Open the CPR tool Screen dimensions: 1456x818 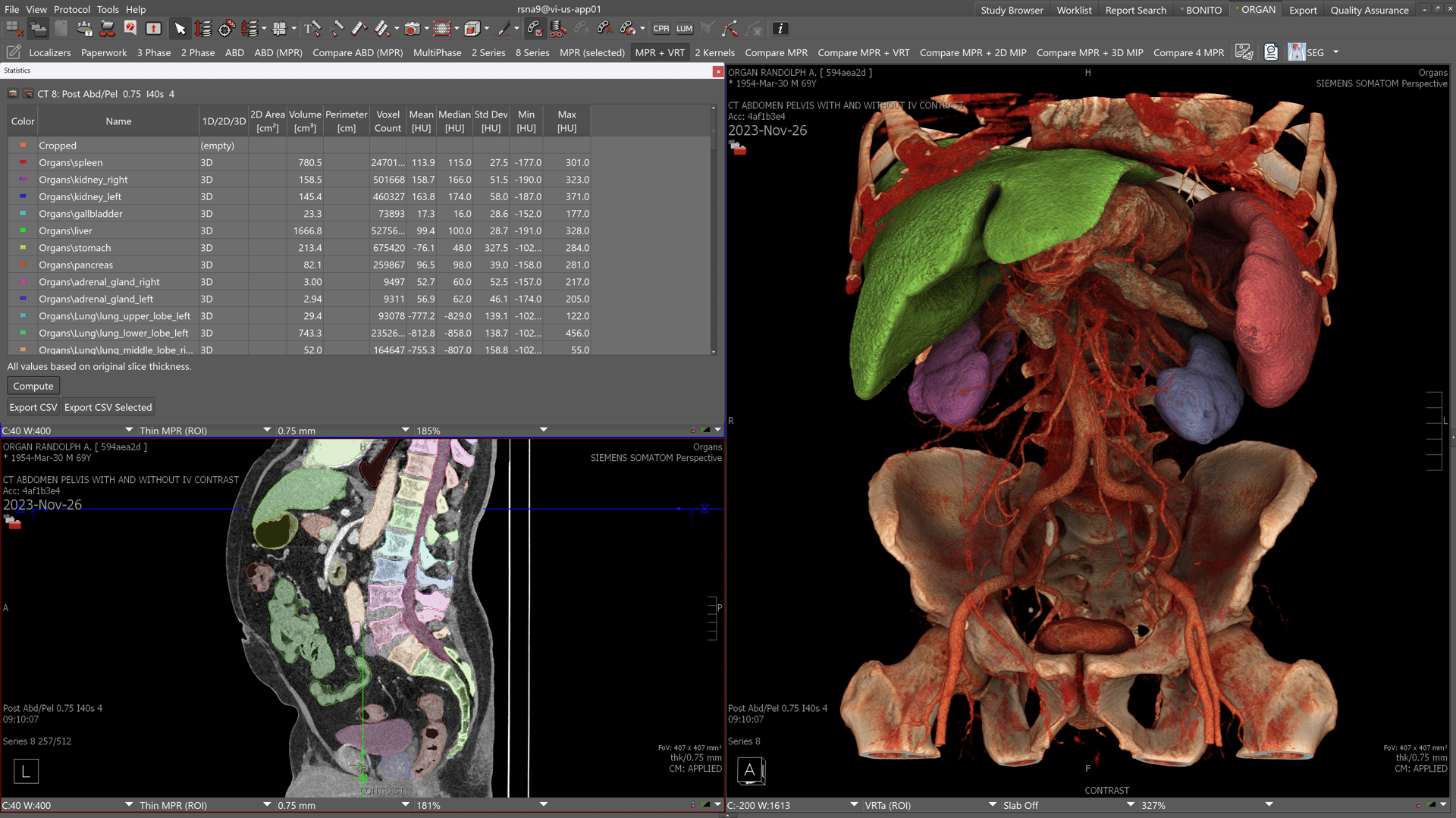661,28
